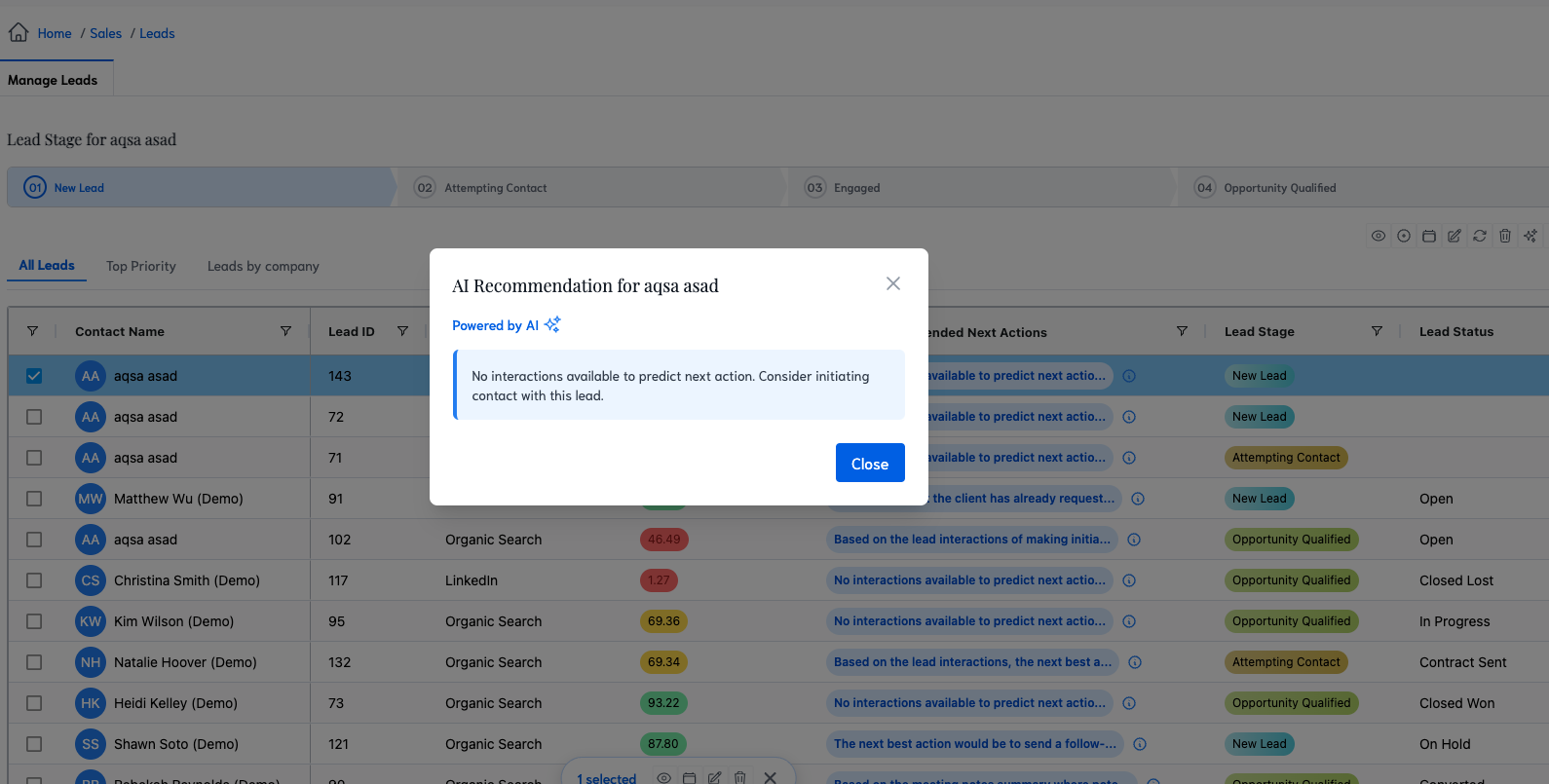Open the Contact Name column filter
Image resolution: width=1549 pixels, height=784 pixels.
(285, 331)
